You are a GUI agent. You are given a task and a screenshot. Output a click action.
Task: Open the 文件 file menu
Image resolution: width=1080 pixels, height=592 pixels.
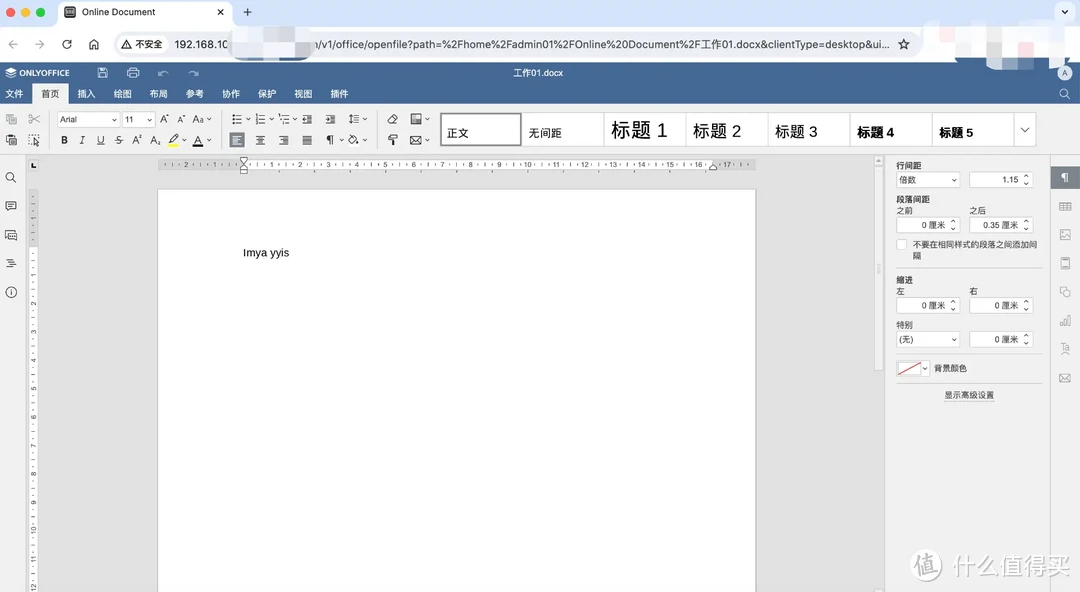pyautogui.click(x=14, y=94)
